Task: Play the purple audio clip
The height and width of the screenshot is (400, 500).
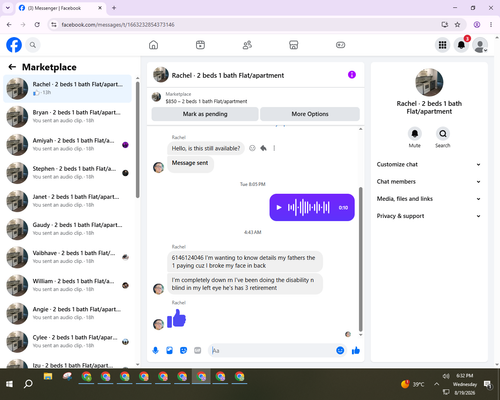Action: pos(279,207)
